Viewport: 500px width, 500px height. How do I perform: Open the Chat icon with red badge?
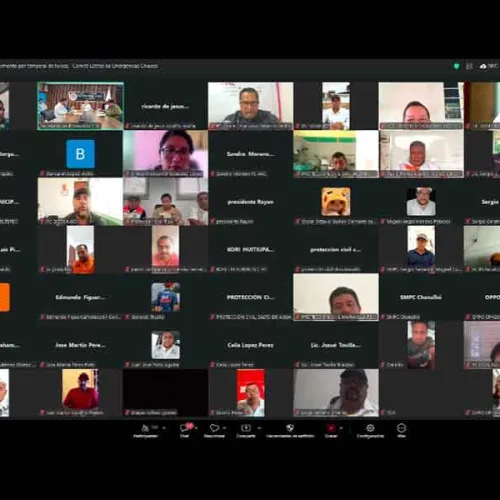186,427
